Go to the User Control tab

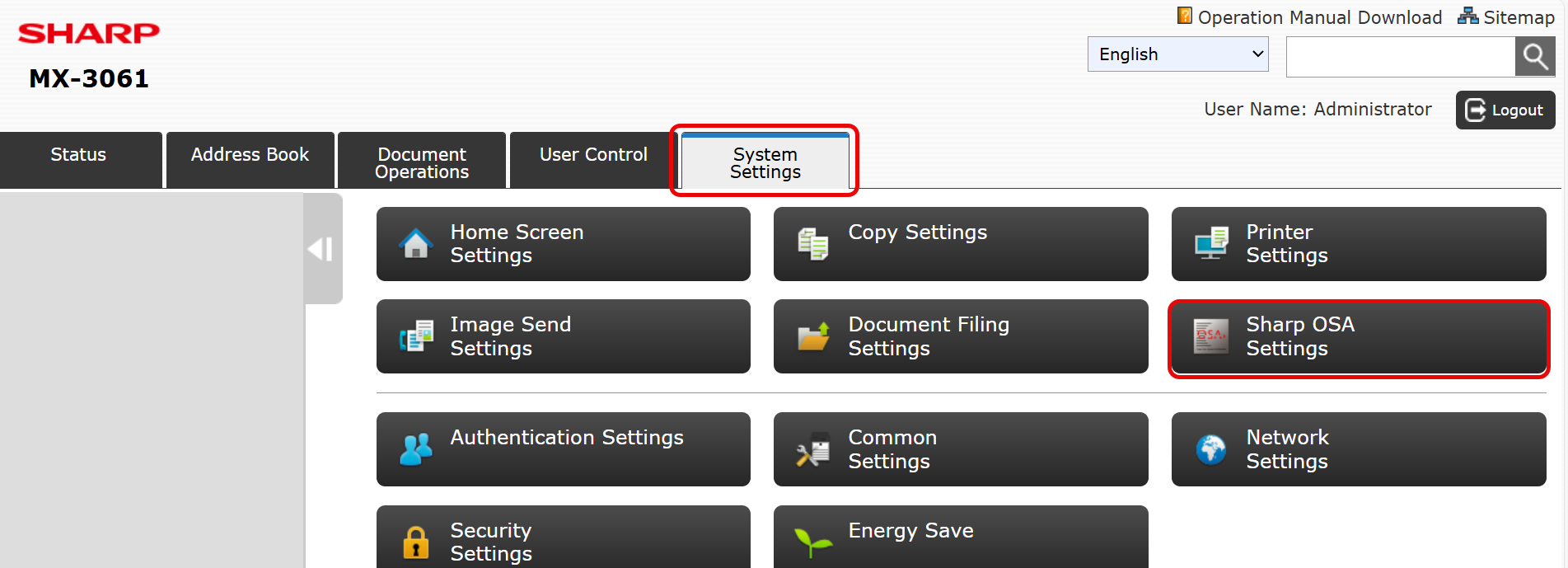click(593, 155)
